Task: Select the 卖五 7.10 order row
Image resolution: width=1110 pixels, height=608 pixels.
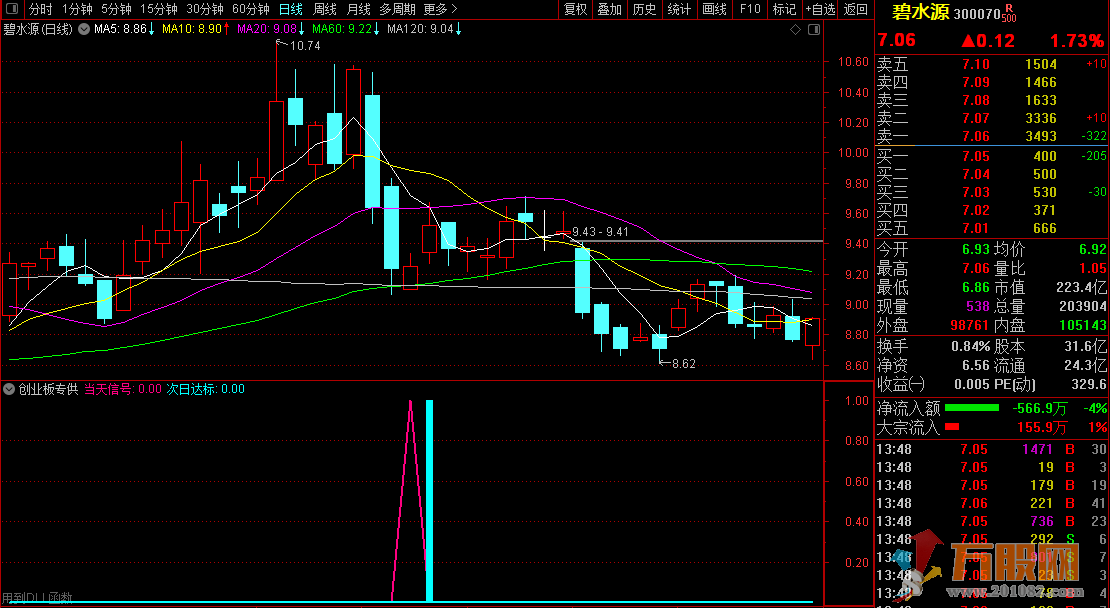Action: (x=992, y=64)
